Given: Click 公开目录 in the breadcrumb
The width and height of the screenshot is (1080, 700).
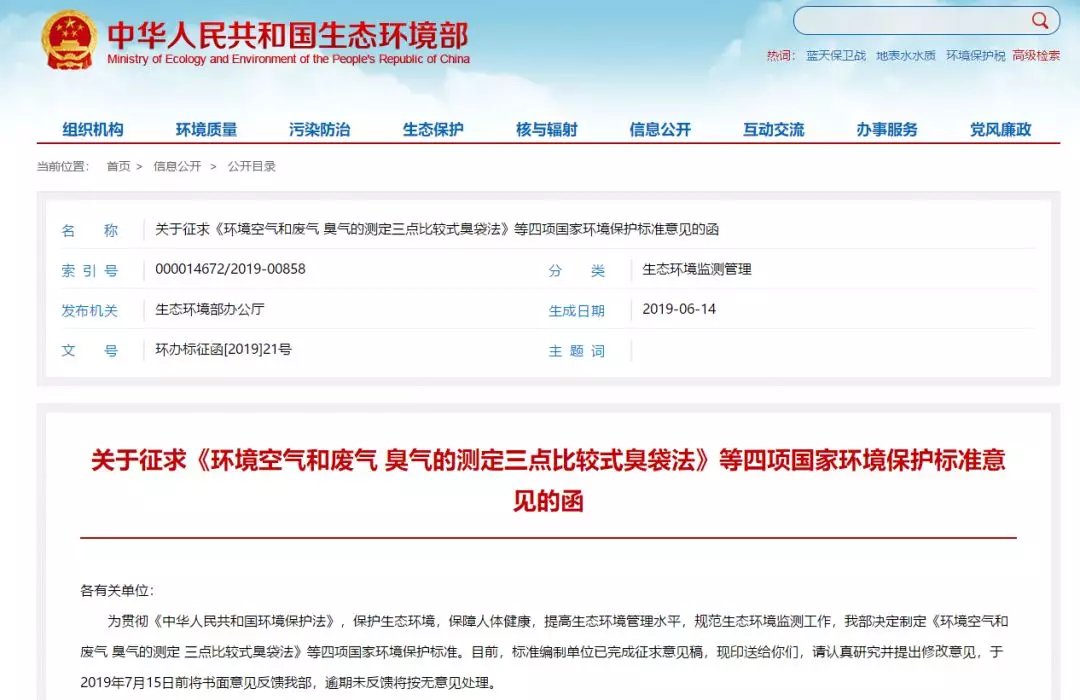Looking at the screenshot, I should (251, 166).
